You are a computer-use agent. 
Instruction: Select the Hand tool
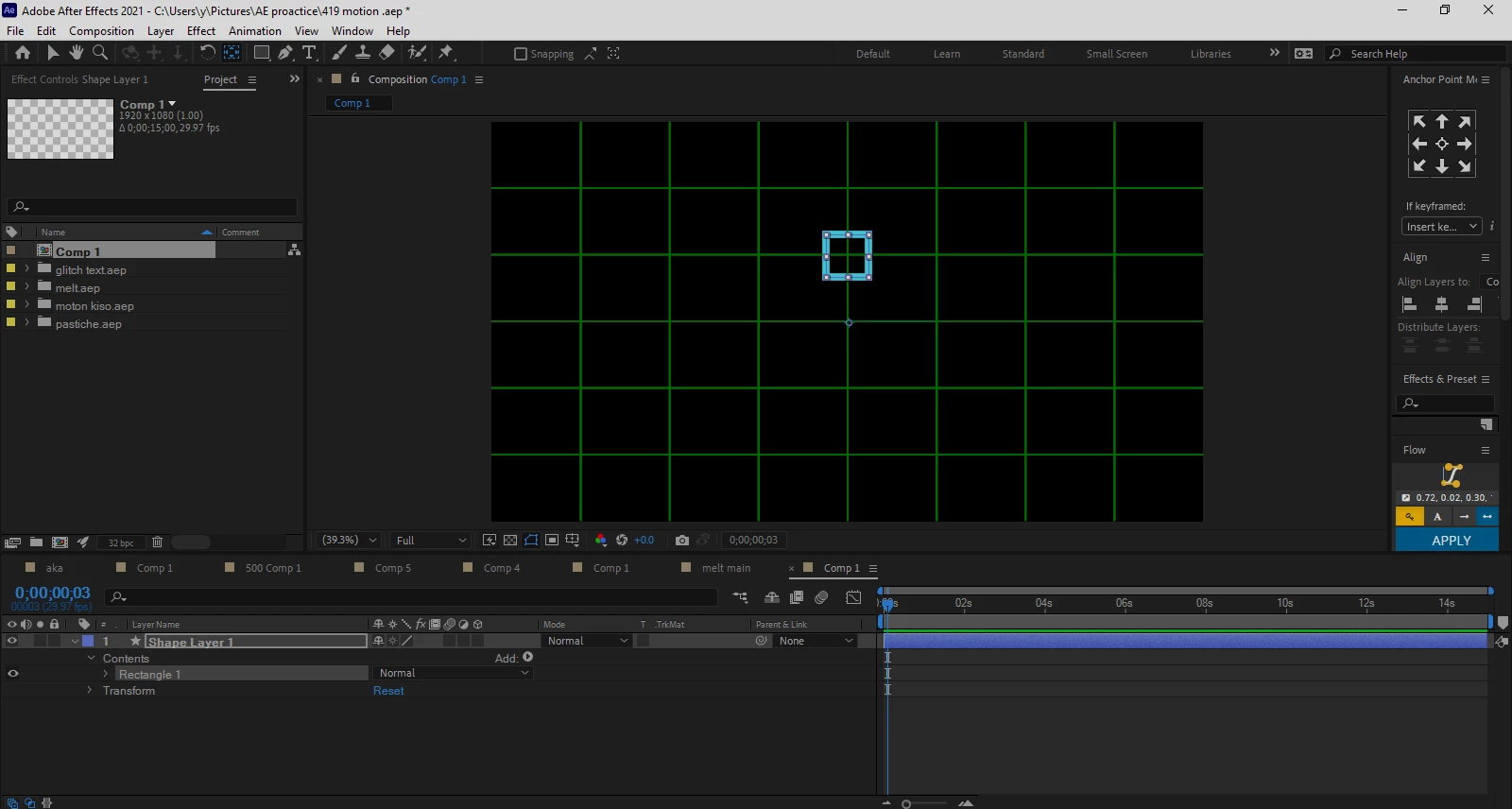click(77, 53)
